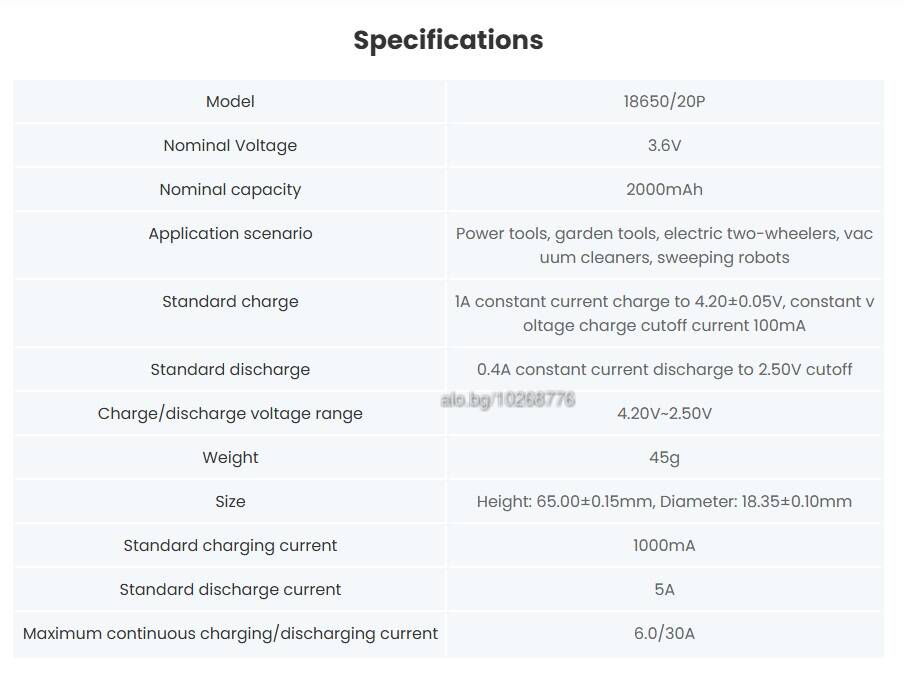Click the 4.20V~2.50V voltage range value
This screenshot has width=904, height=683.
click(664, 413)
